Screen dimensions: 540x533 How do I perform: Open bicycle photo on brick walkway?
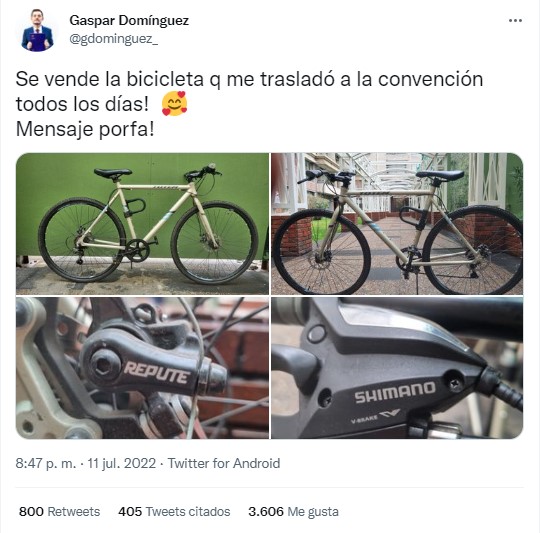coord(397,223)
